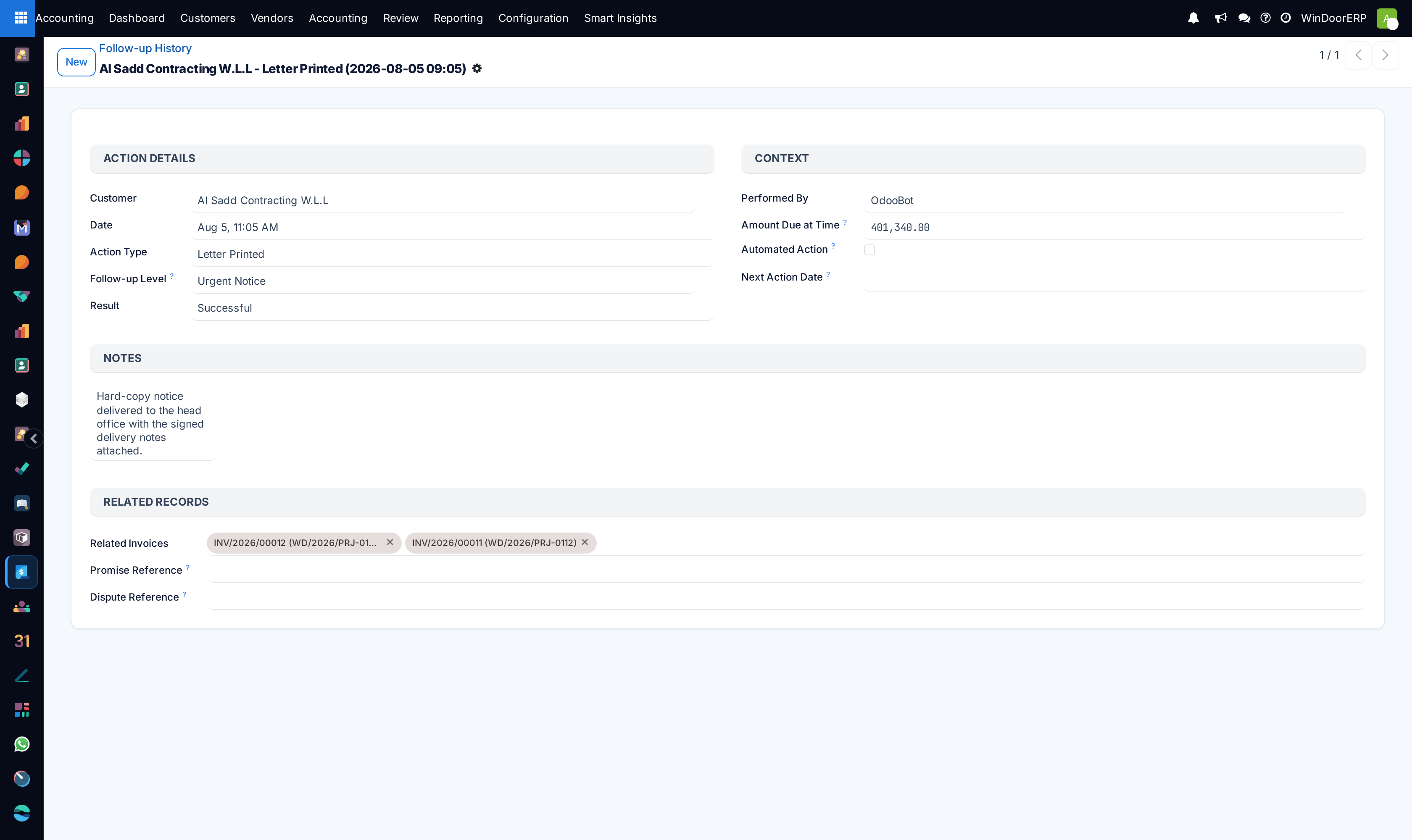Screen dimensions: 1412x840
Task: Go to the previous record arrow
Action: (1358, 55)
